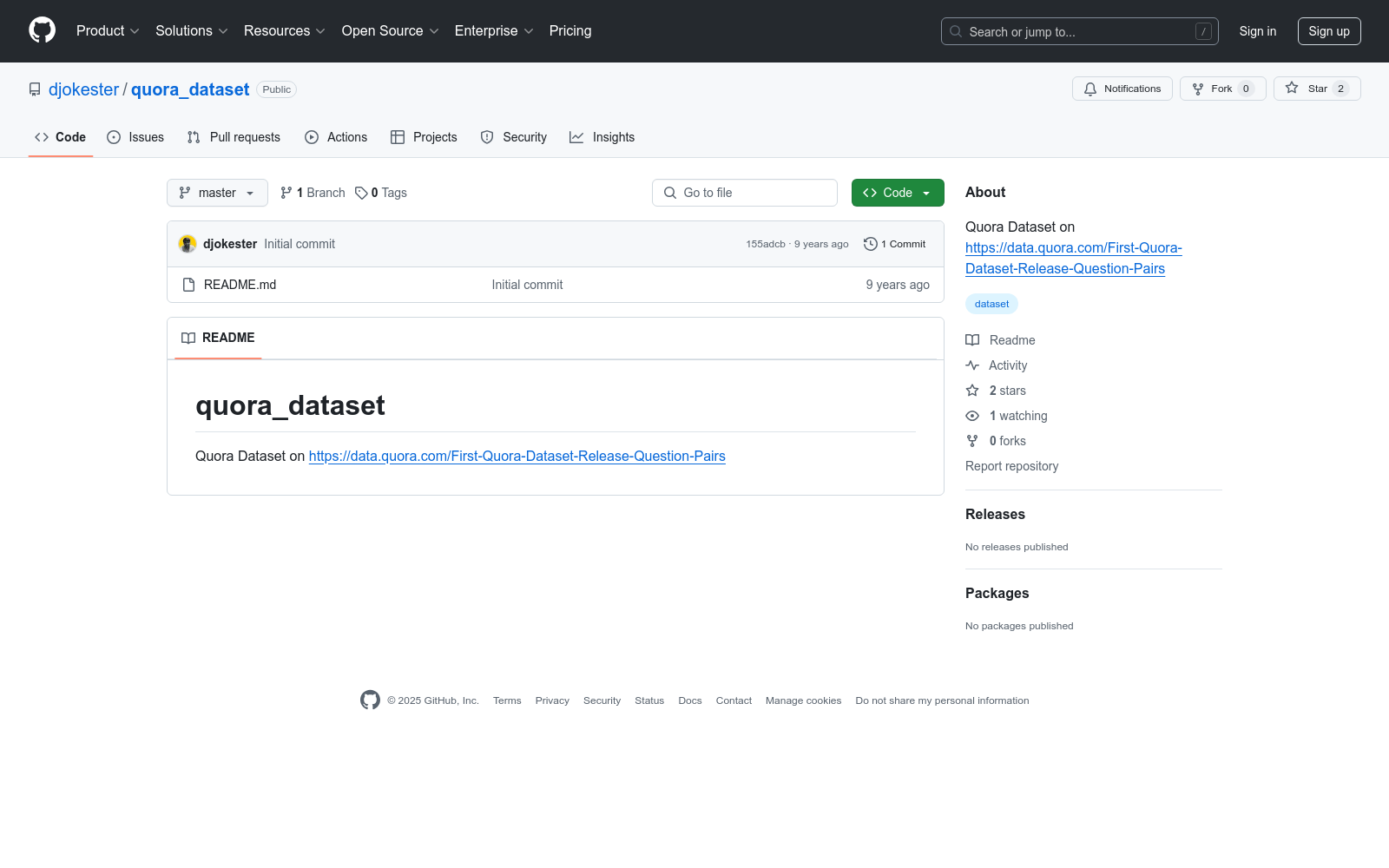This screenshot has width=1389, height=868.
Task: Click Do not share my personal information
Action: point(942,700)
